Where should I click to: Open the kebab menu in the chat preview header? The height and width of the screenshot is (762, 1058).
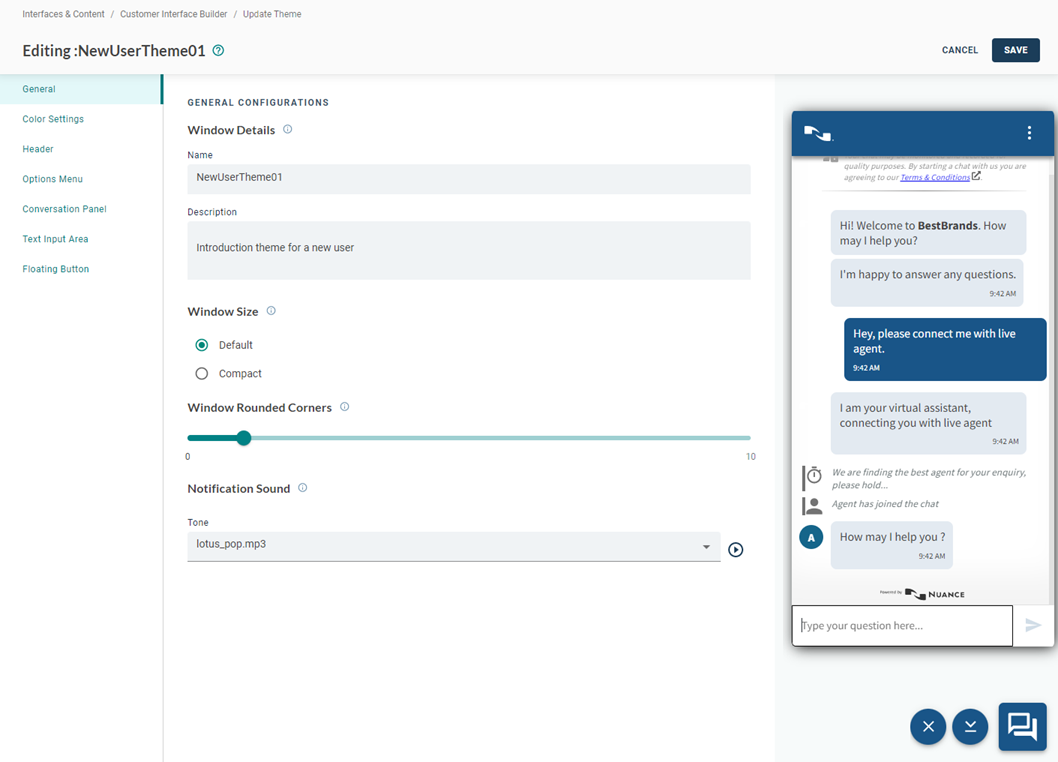tap(1029, 132)
